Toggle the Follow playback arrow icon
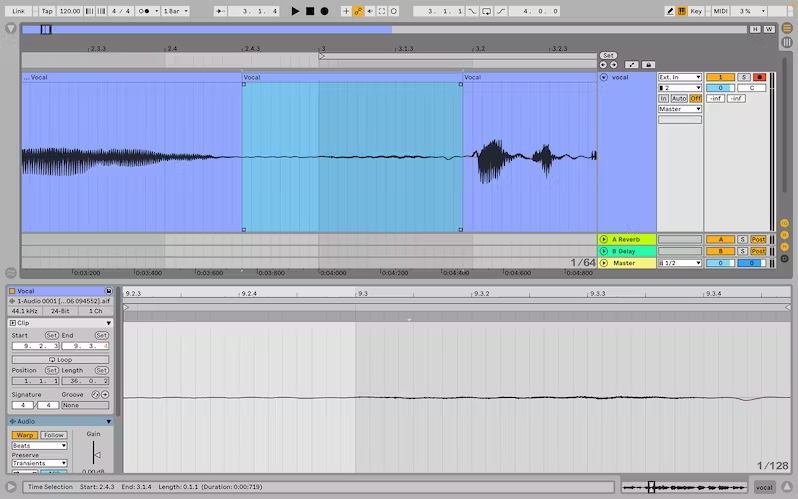The width and height of the screenshot is (798, 499). (220, 11)
